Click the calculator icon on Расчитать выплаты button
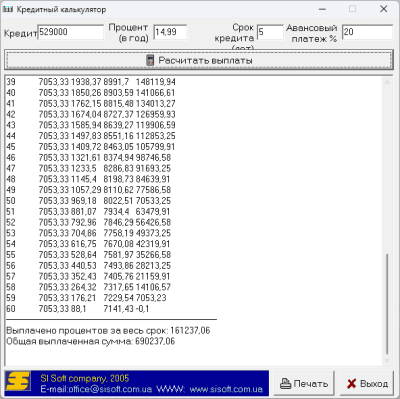 pos(150,60)
